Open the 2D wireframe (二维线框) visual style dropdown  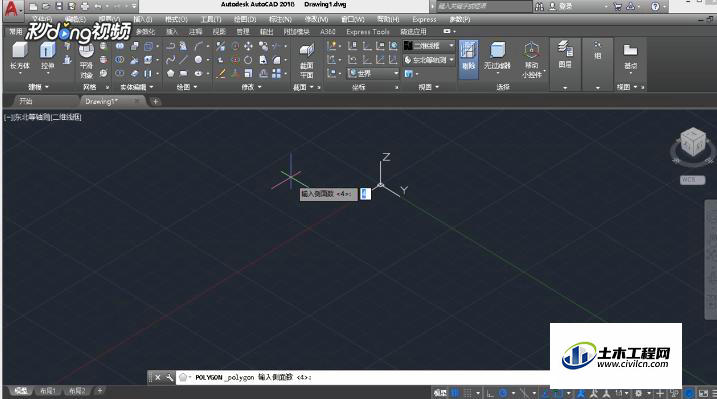pyautogui.click(x=429, y=46)
